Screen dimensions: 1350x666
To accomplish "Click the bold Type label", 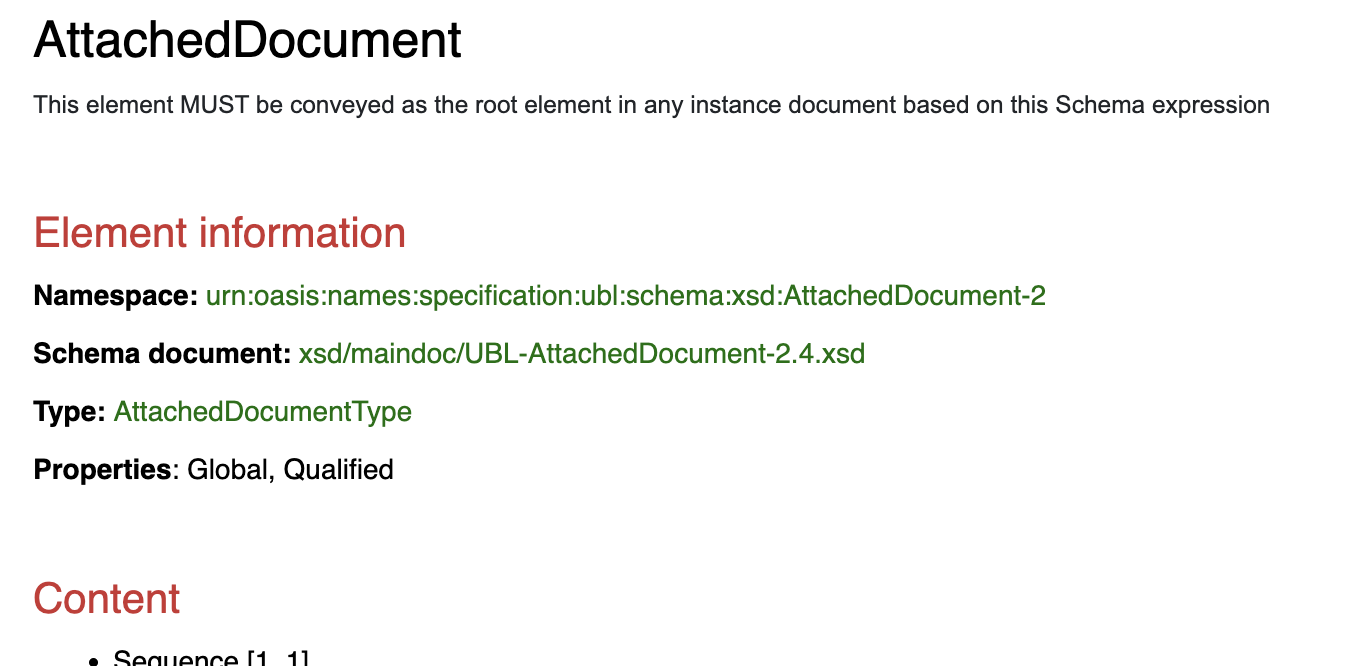I will pos(69,412).
